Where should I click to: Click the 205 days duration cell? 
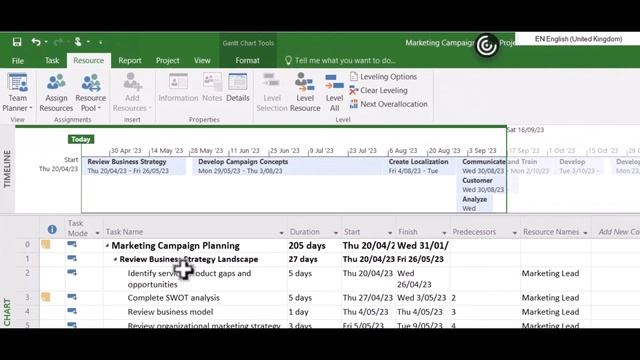point(313,245)
